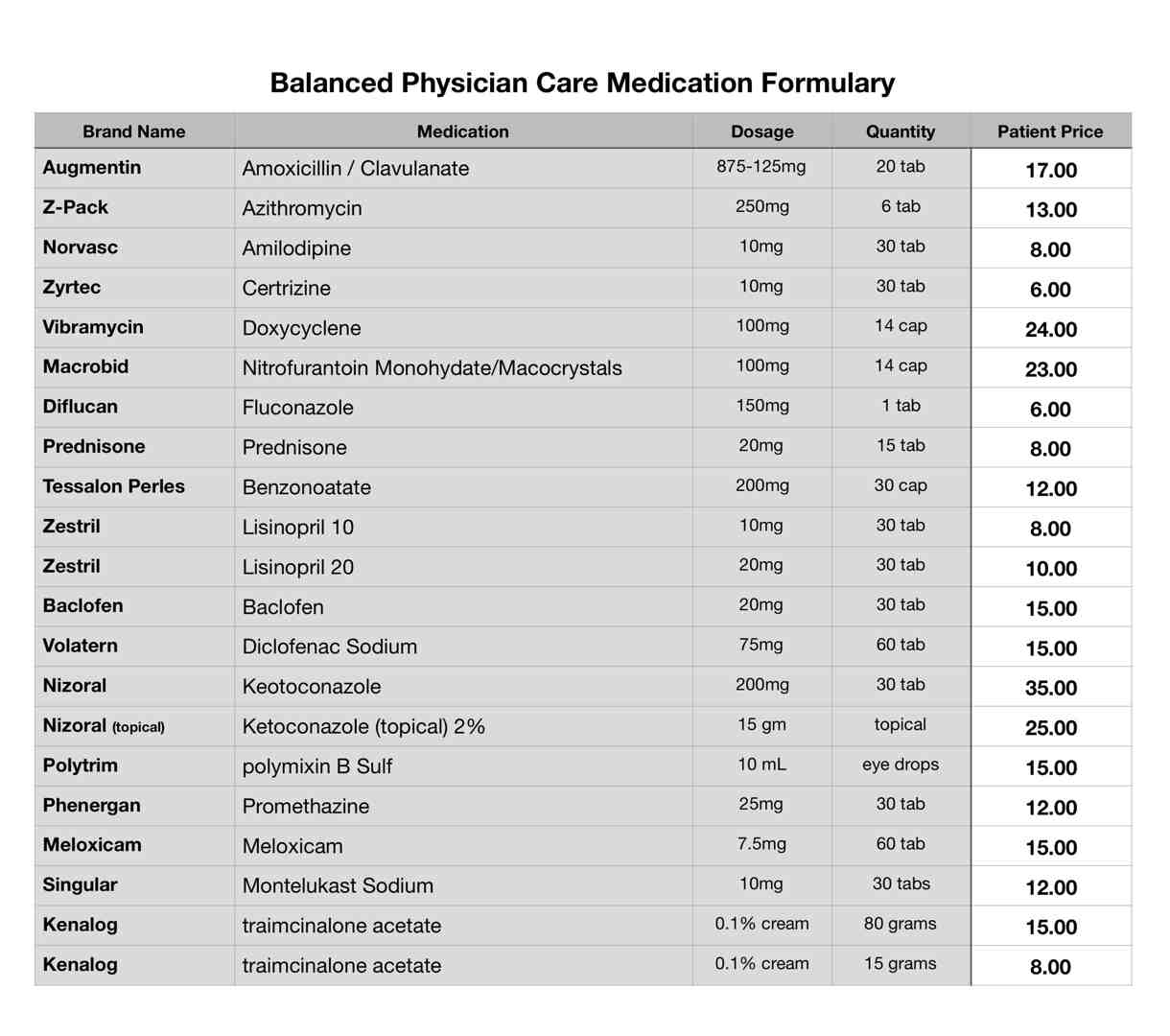Select the Medication column header
Screen dimensions: 1170x1036
pos(463,131)
